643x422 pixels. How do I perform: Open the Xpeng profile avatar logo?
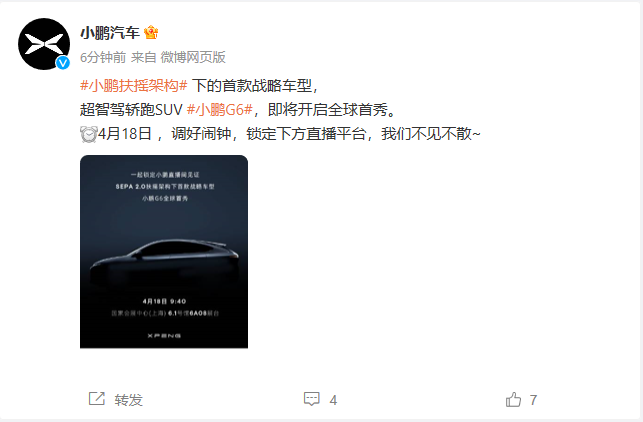pyautogui.click(x=44, y=44)
